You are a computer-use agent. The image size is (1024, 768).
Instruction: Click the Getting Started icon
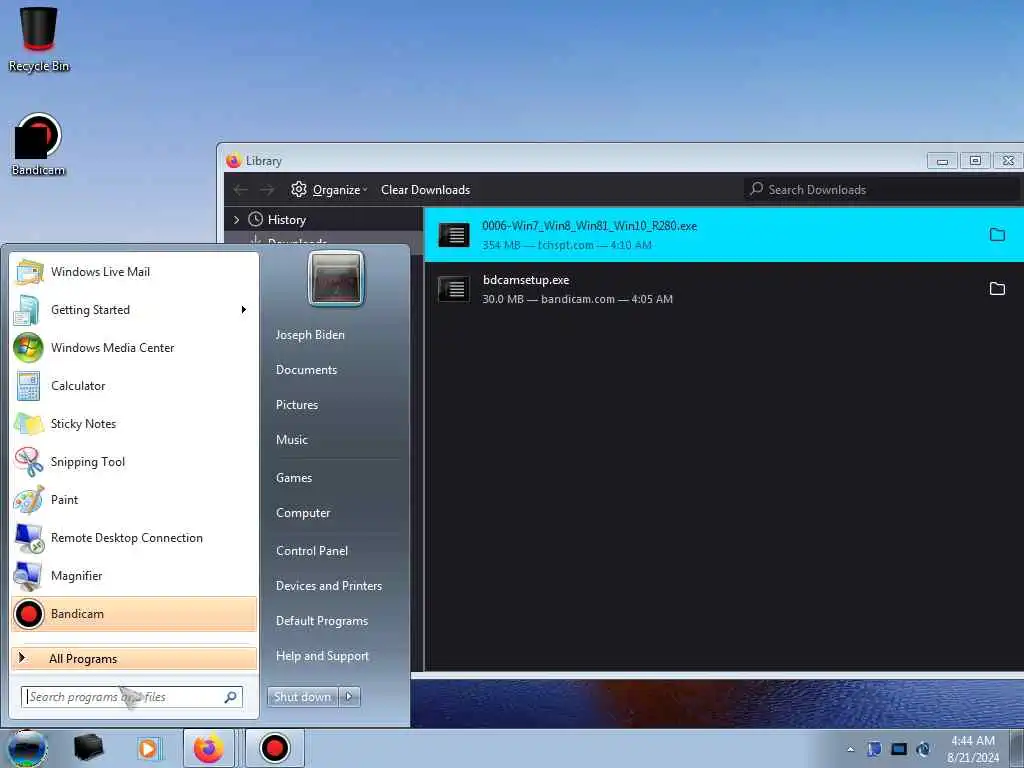(27, 310)
